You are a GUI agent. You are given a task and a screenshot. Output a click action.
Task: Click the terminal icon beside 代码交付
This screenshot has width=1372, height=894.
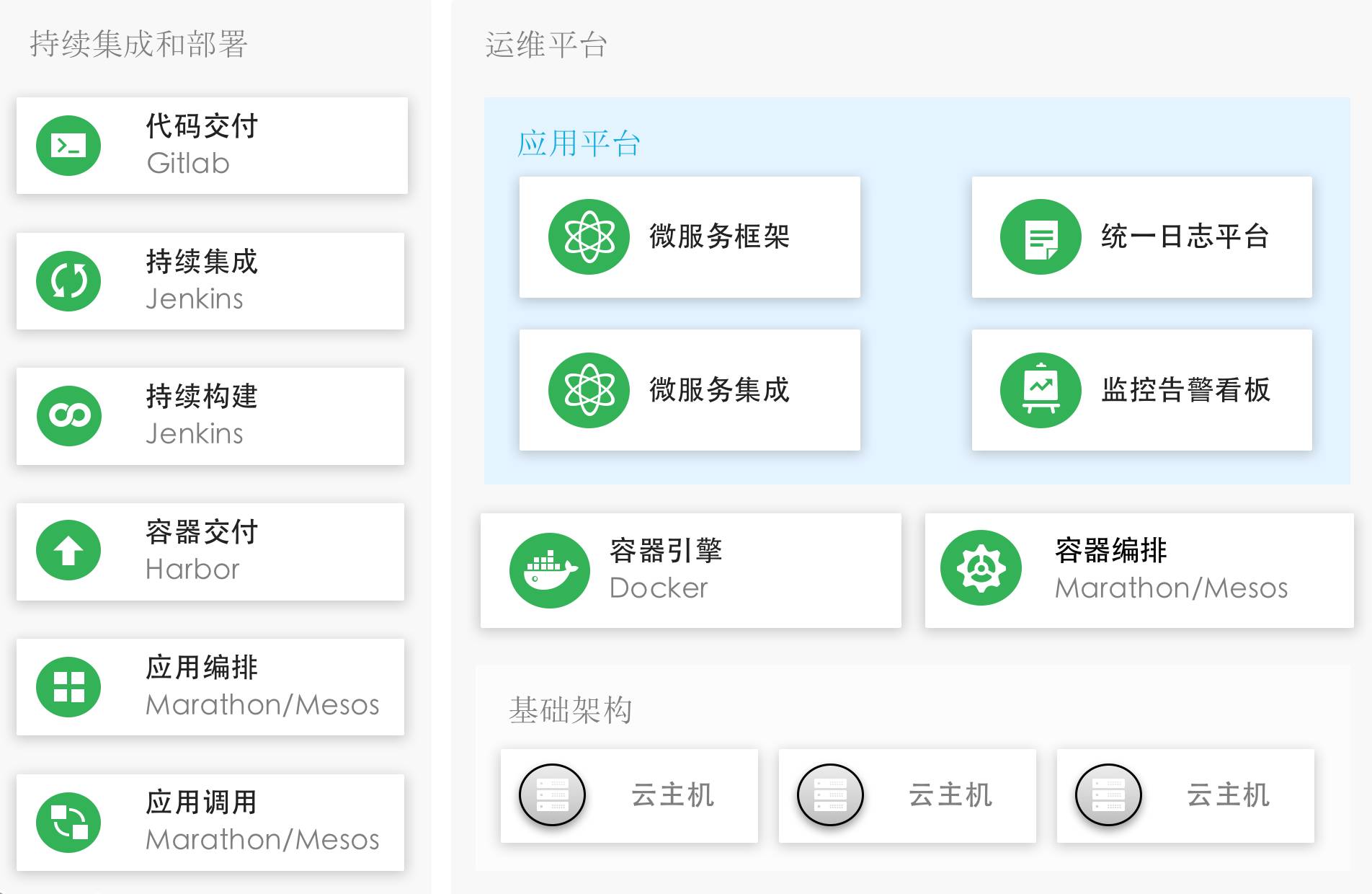(x=68, y=146)
